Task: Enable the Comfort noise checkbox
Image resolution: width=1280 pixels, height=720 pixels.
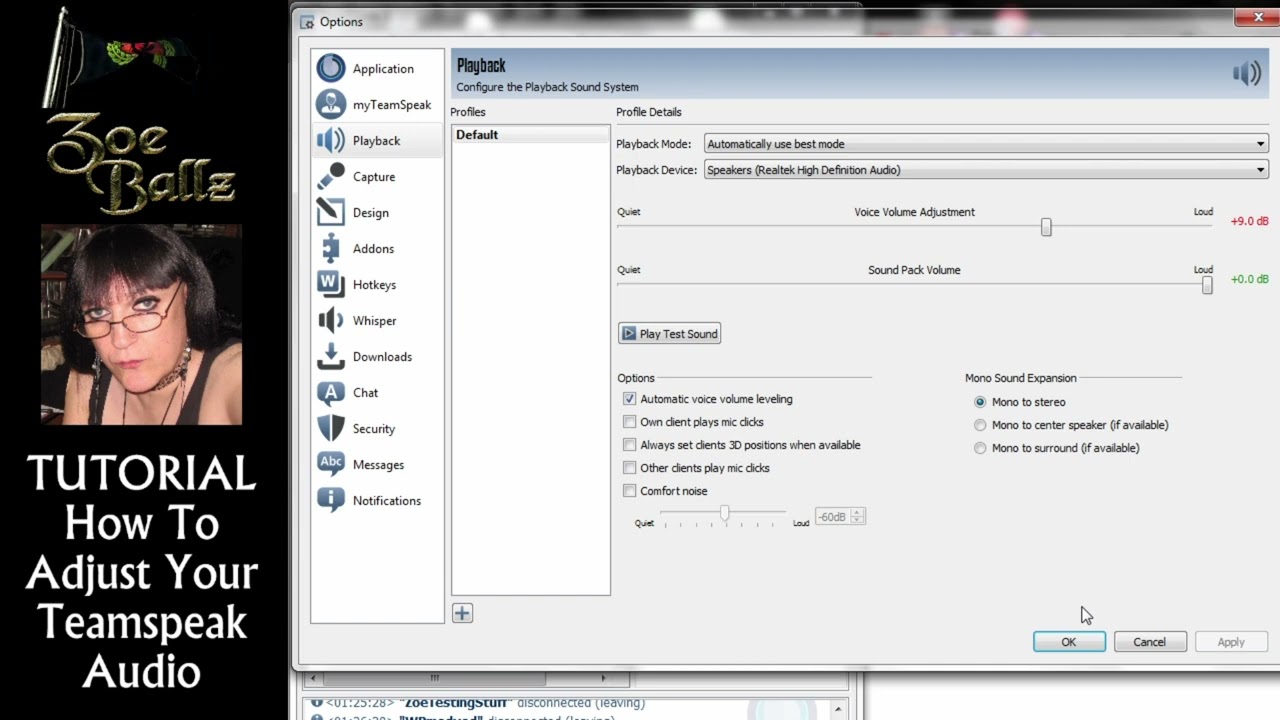Action: [629, 491]
